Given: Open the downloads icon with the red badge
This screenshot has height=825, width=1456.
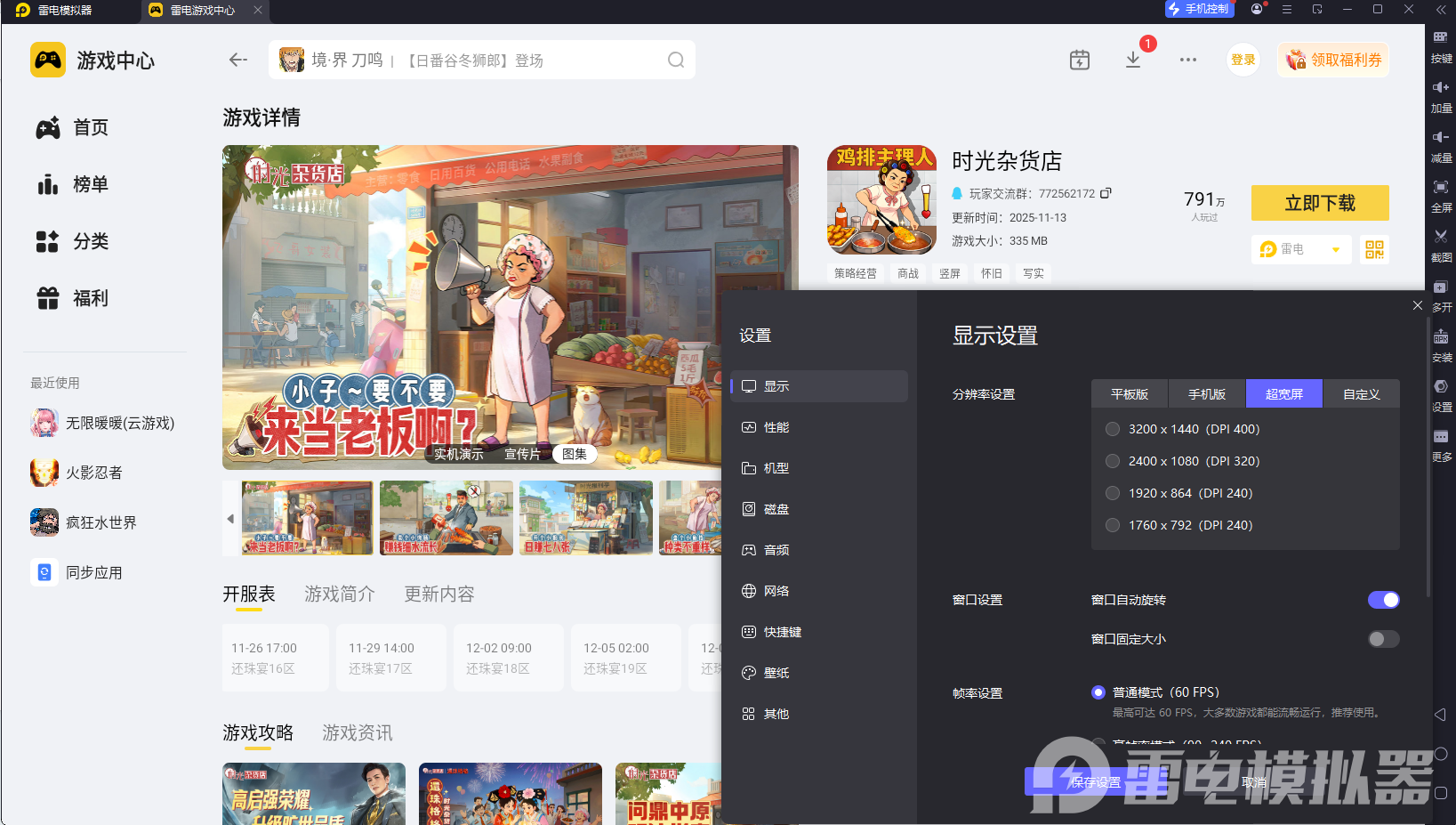Looking at the screenshot, I should click(x=1133, y=60).
